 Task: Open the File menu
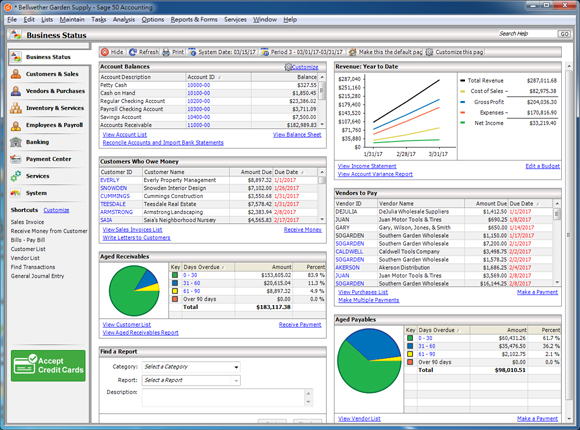(x=12, y=20)
